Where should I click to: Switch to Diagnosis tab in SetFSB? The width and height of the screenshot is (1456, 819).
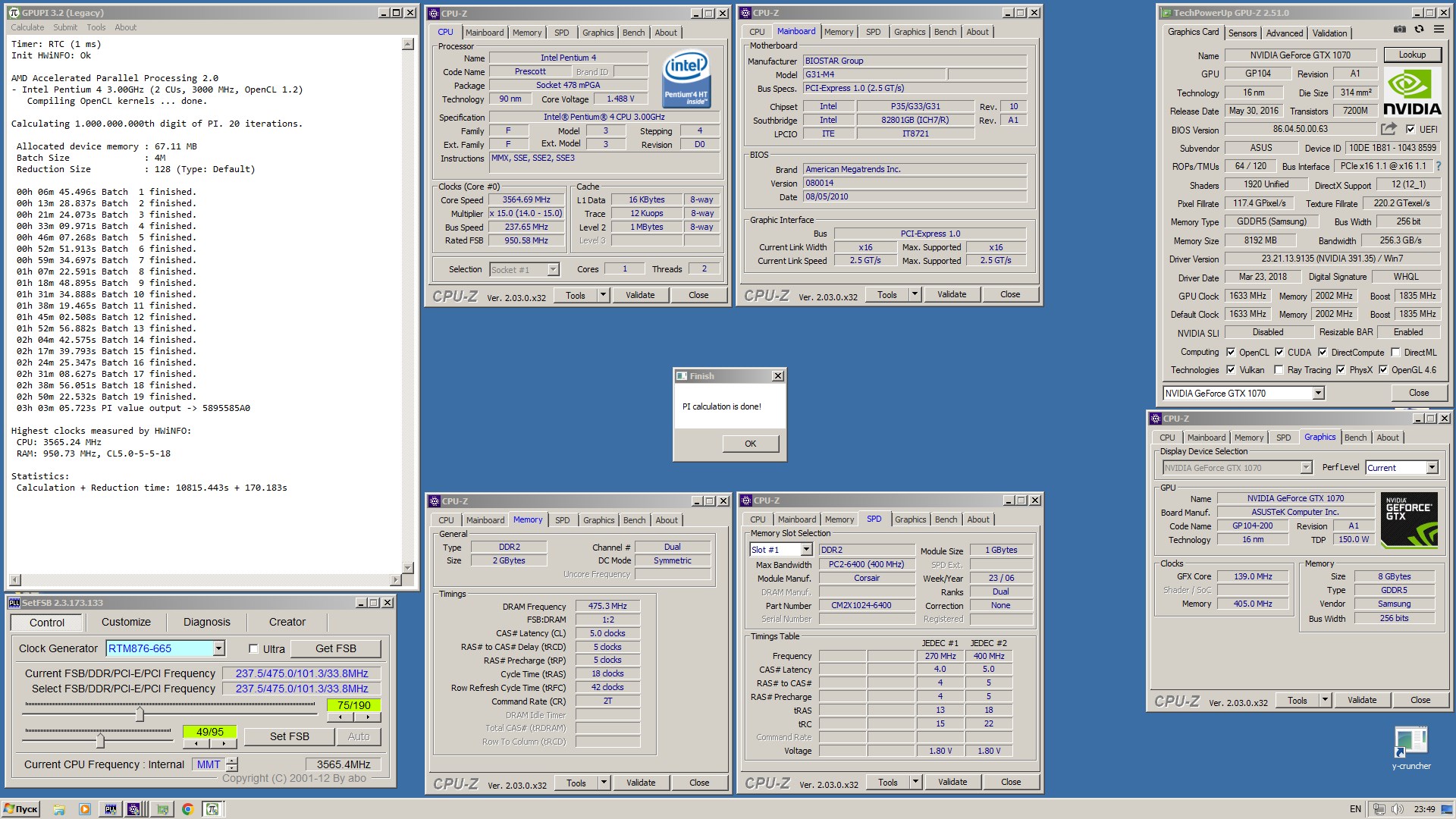(x=206, y=622)
